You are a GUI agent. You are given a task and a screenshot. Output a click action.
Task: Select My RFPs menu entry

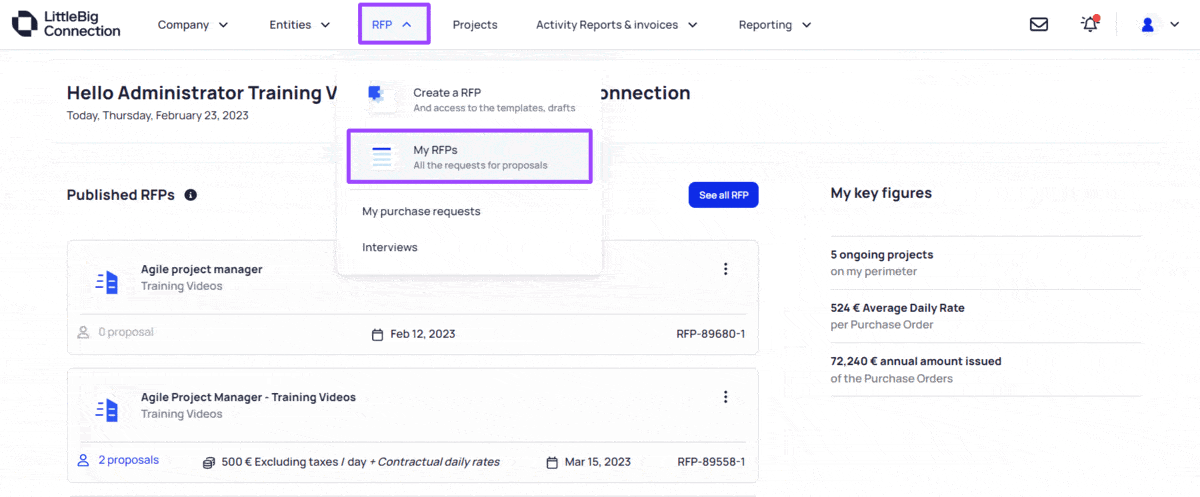[470, 157]
